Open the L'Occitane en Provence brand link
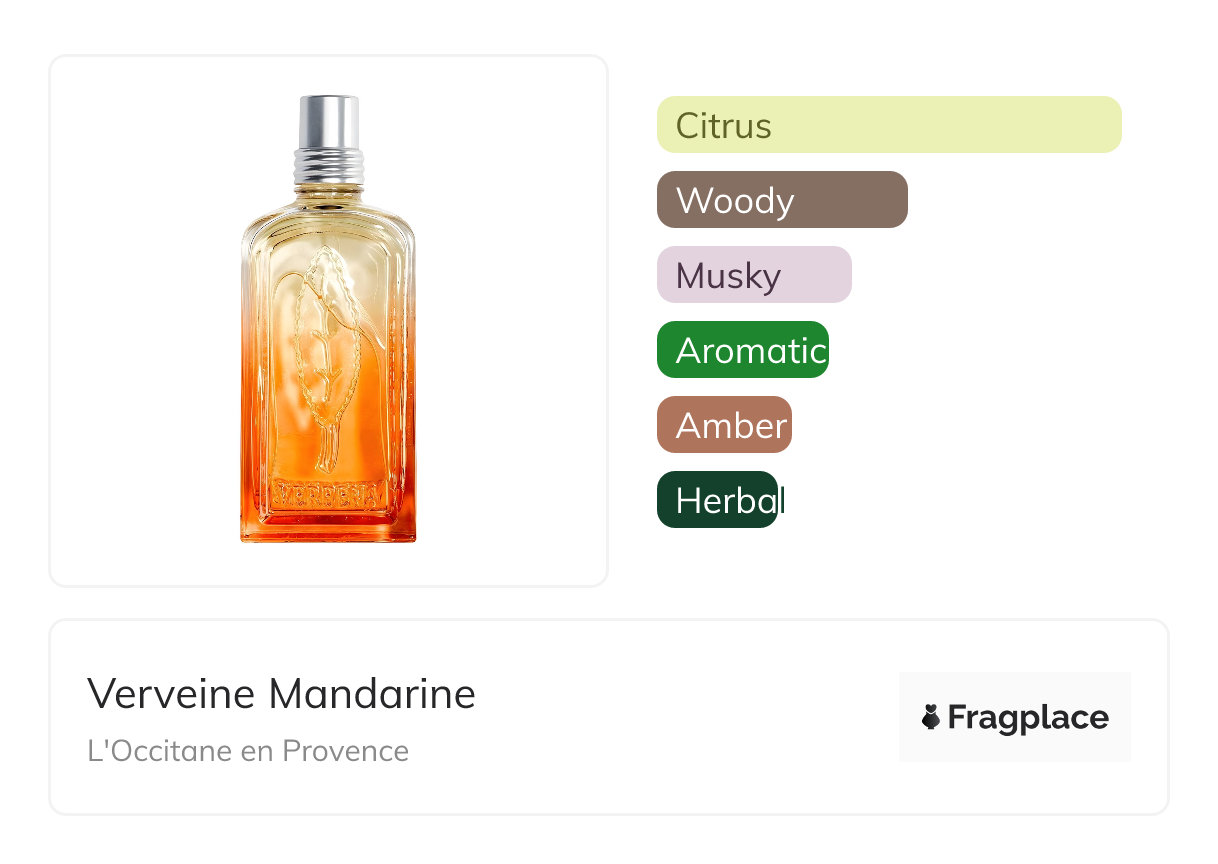Viewport: 1218px width, 864px height. coord(248,751)
